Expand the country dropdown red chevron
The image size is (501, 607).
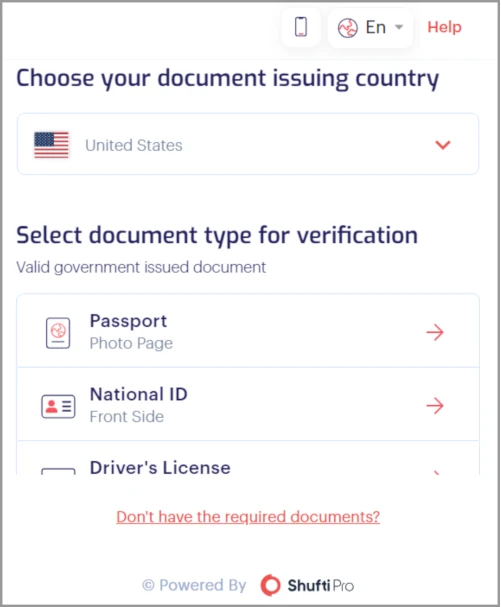(443, 145)
